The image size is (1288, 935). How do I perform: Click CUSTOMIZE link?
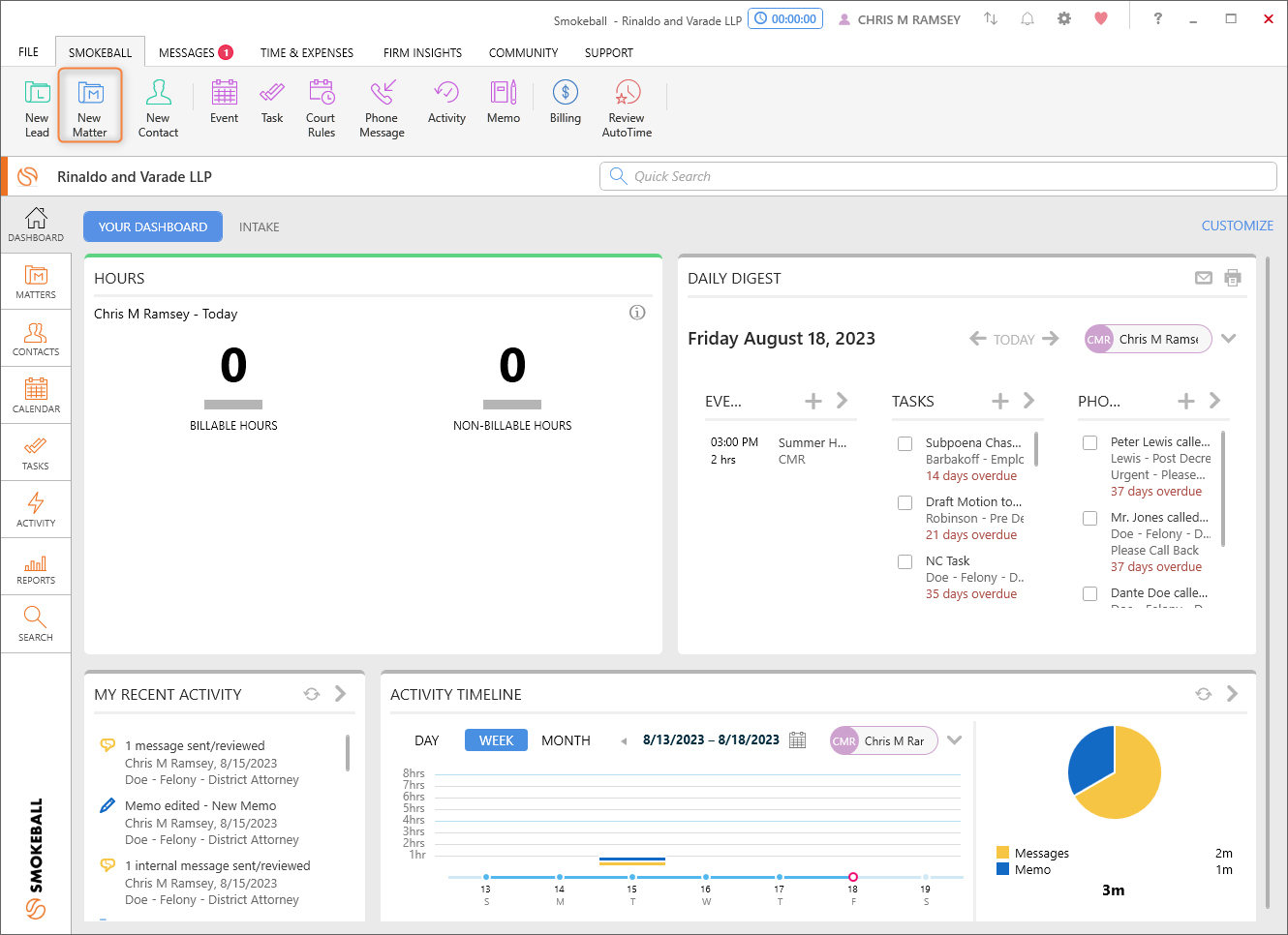1238,226
